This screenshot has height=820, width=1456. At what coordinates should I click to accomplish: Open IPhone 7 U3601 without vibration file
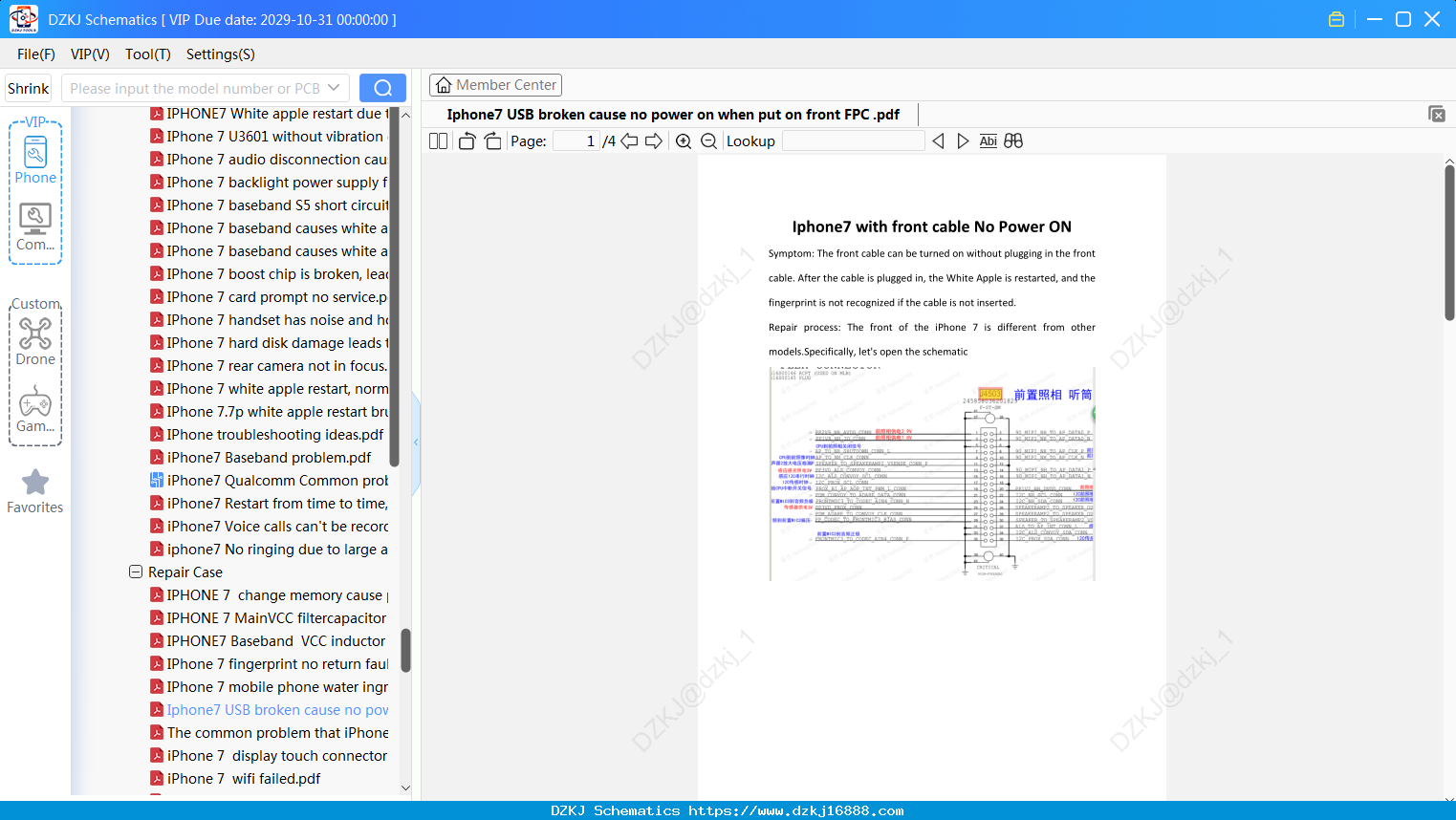(x=275, y=137)
